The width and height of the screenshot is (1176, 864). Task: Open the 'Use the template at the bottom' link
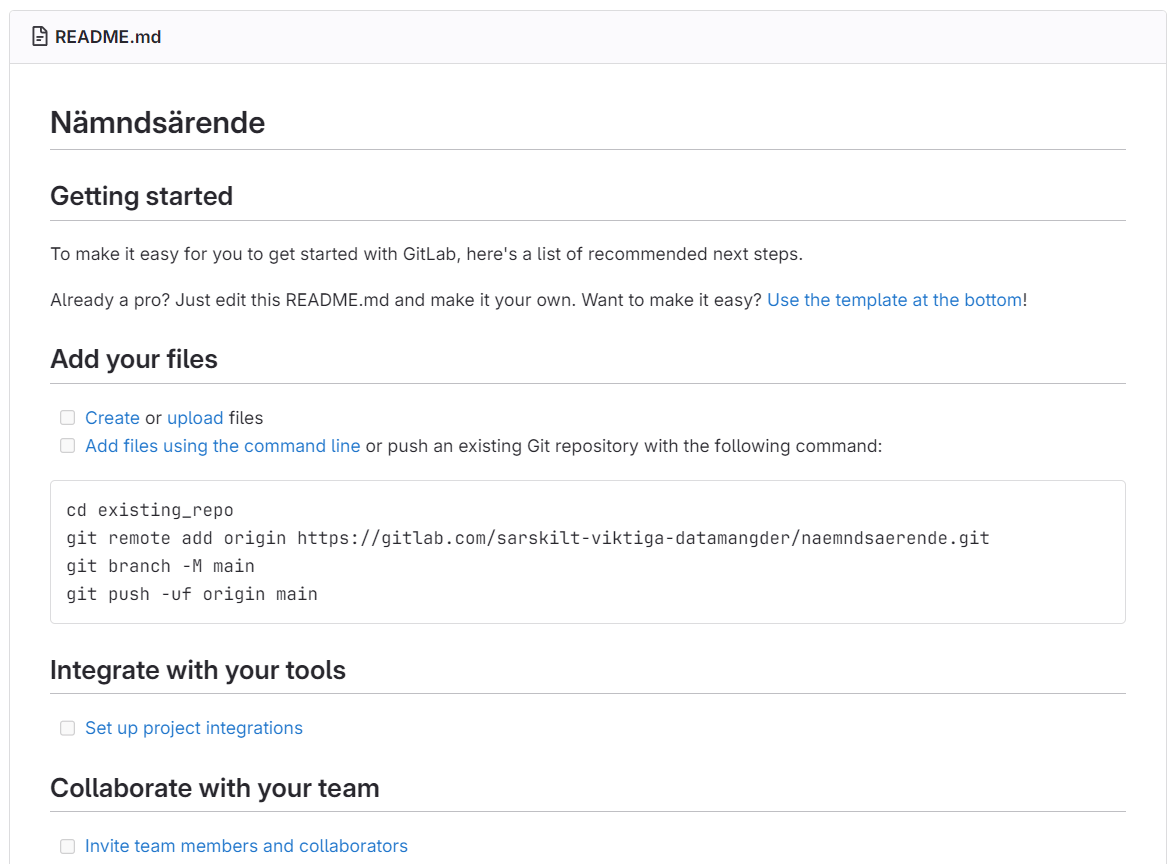[894, 300]
